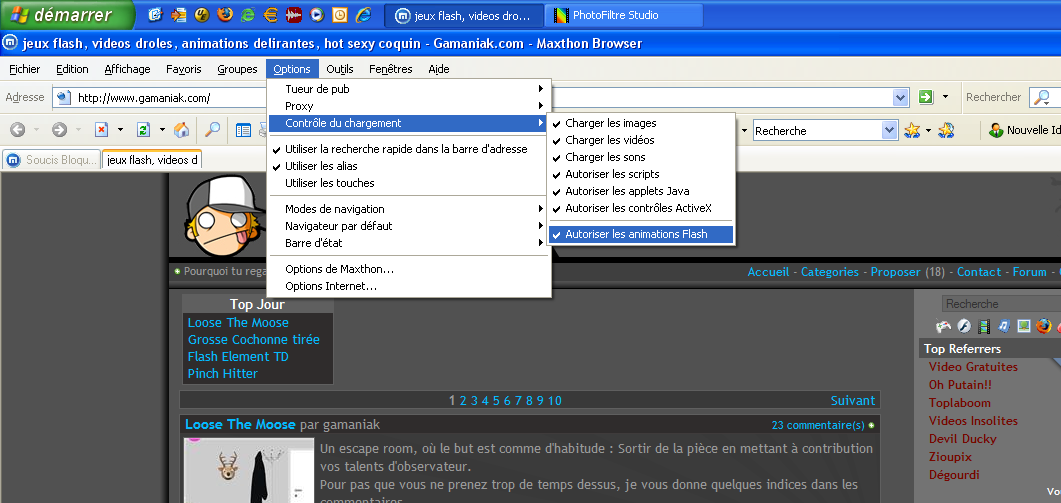Toggle Autoriser les contrôles ActiveX option
The image size is (1061, 503).
[x=641, y=208]
